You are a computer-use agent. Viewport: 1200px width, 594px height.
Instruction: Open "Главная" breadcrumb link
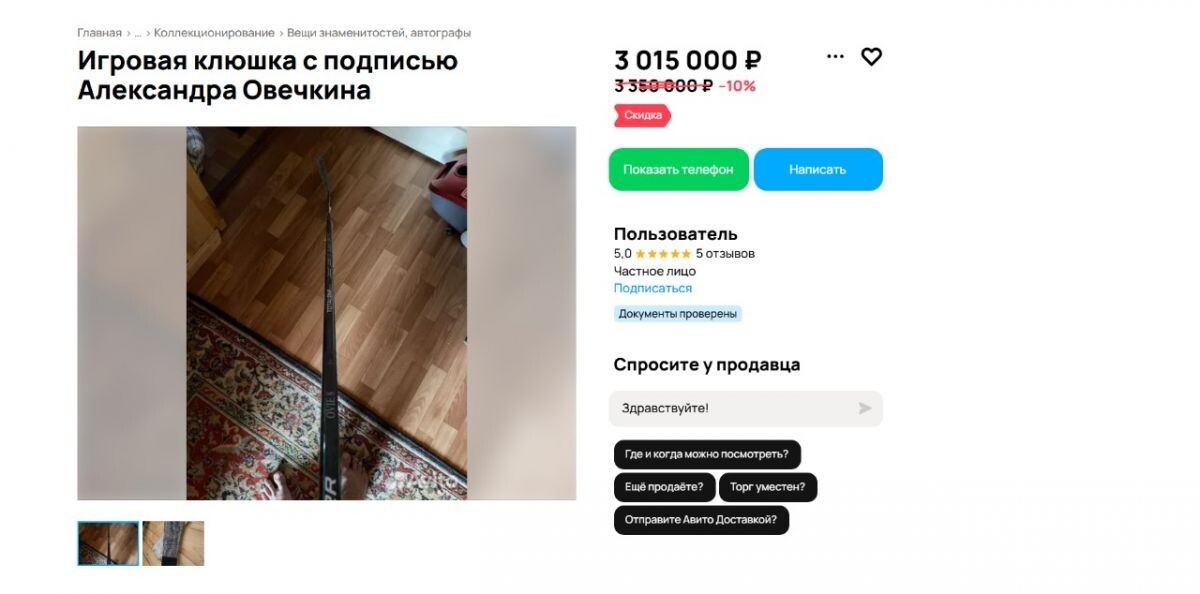pyautogui.click(x=99, y=33)
